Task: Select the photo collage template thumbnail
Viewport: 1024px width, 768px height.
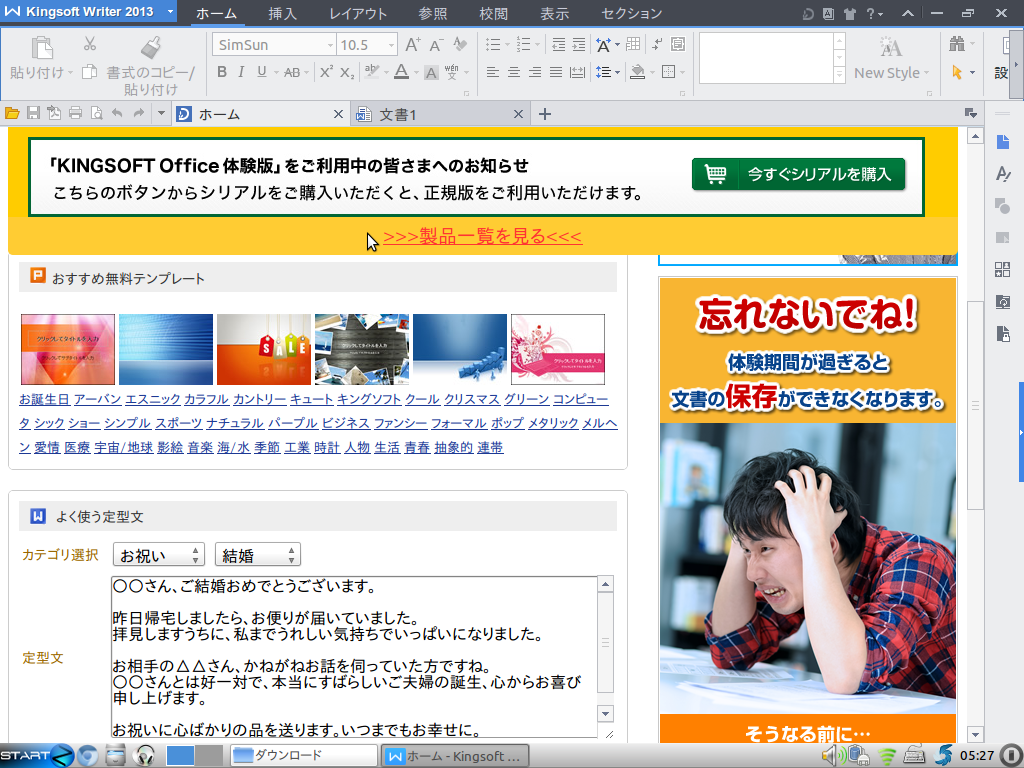Action: pyautogui.click(x=362, y=349)
